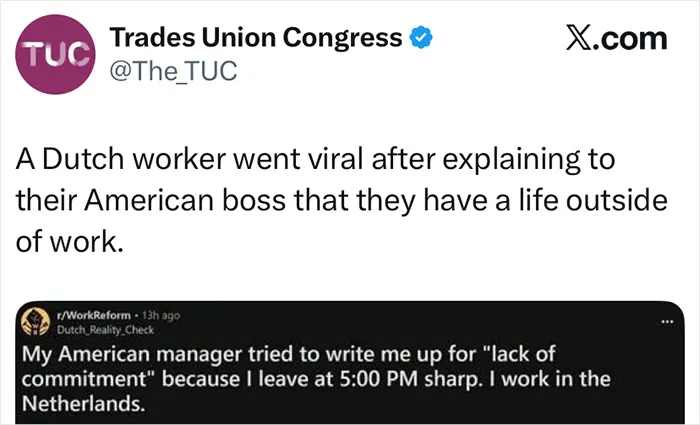Click the blue verified checkmark badge

(421, 38)
